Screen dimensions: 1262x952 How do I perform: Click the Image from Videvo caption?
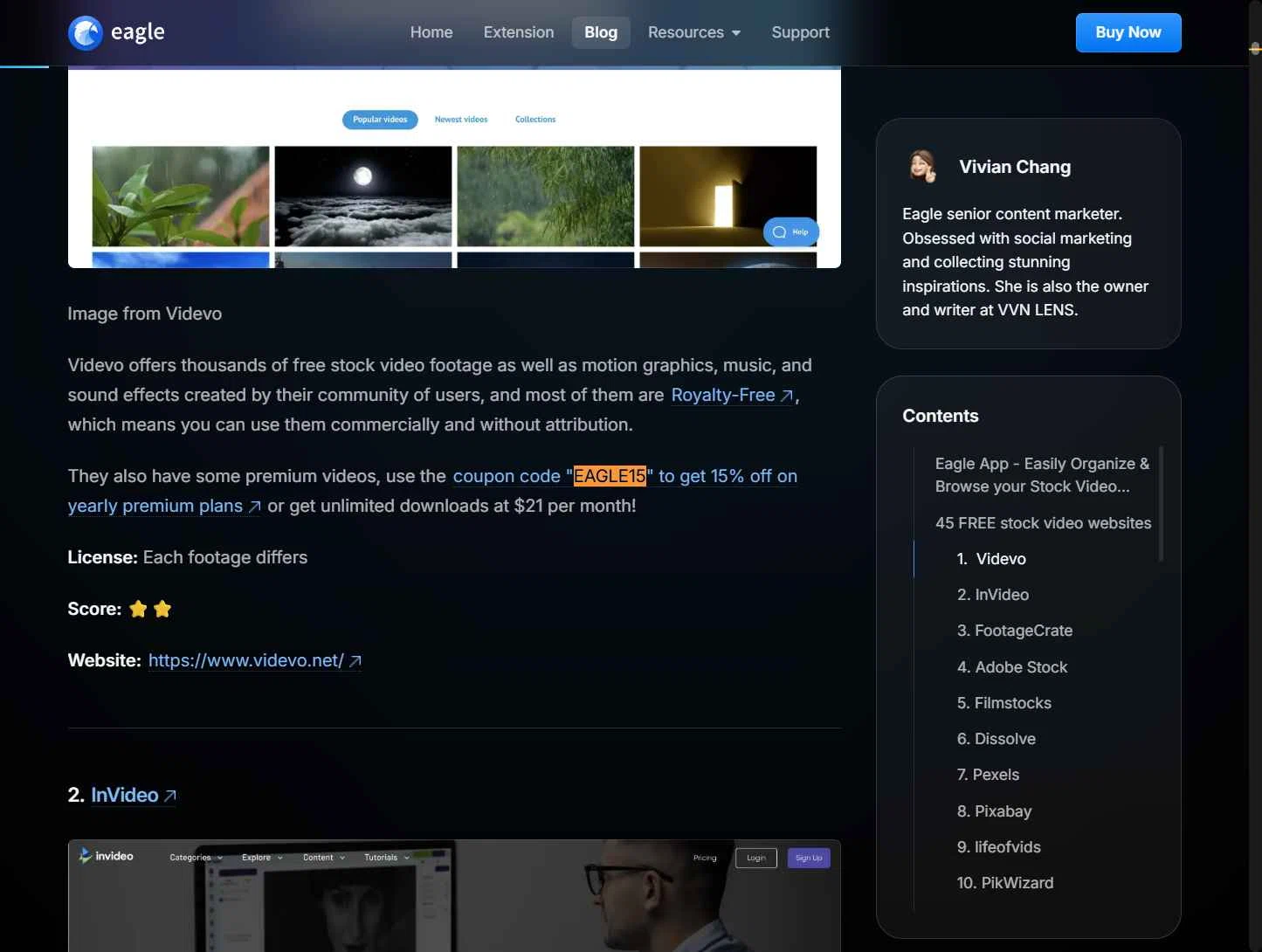(145, 314)
